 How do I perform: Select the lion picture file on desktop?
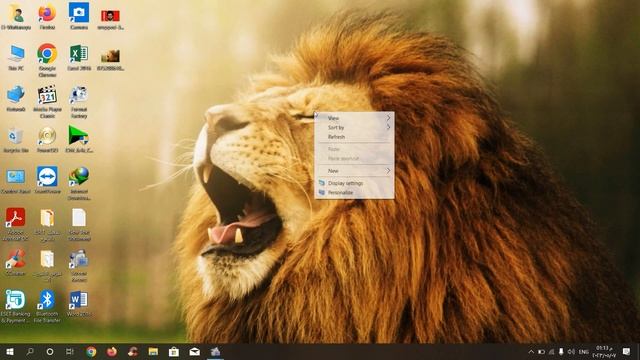(x=110, y=59)
